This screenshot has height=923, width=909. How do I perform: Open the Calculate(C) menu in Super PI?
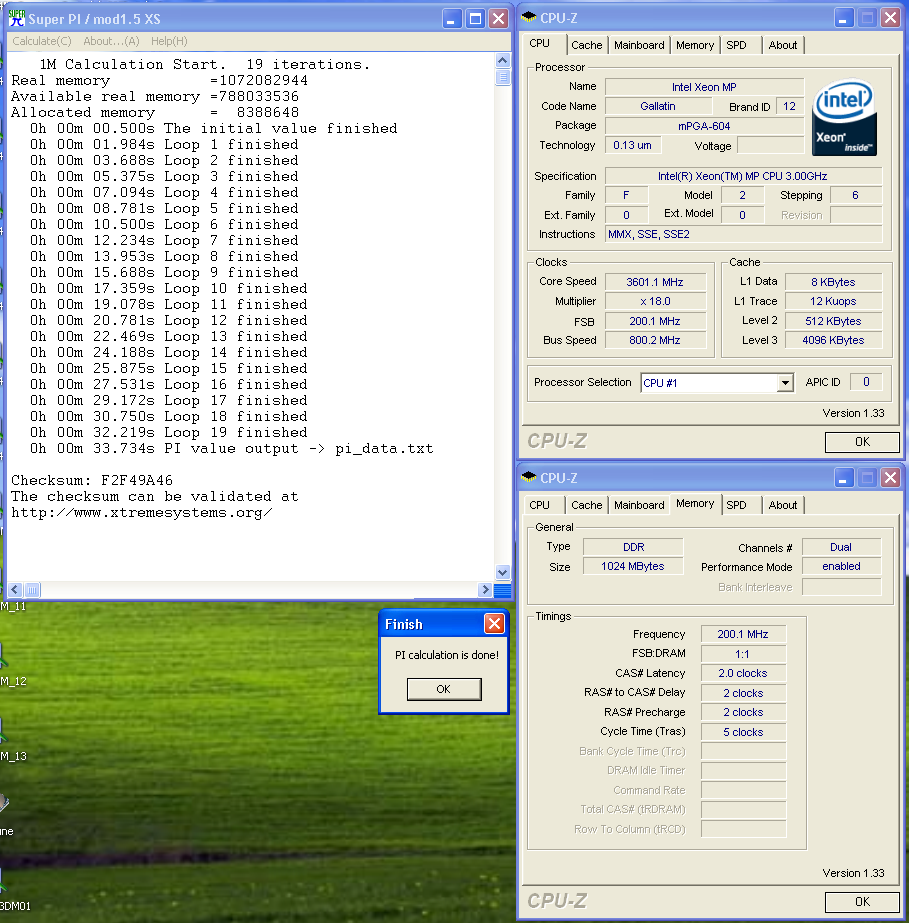[42, 41]
